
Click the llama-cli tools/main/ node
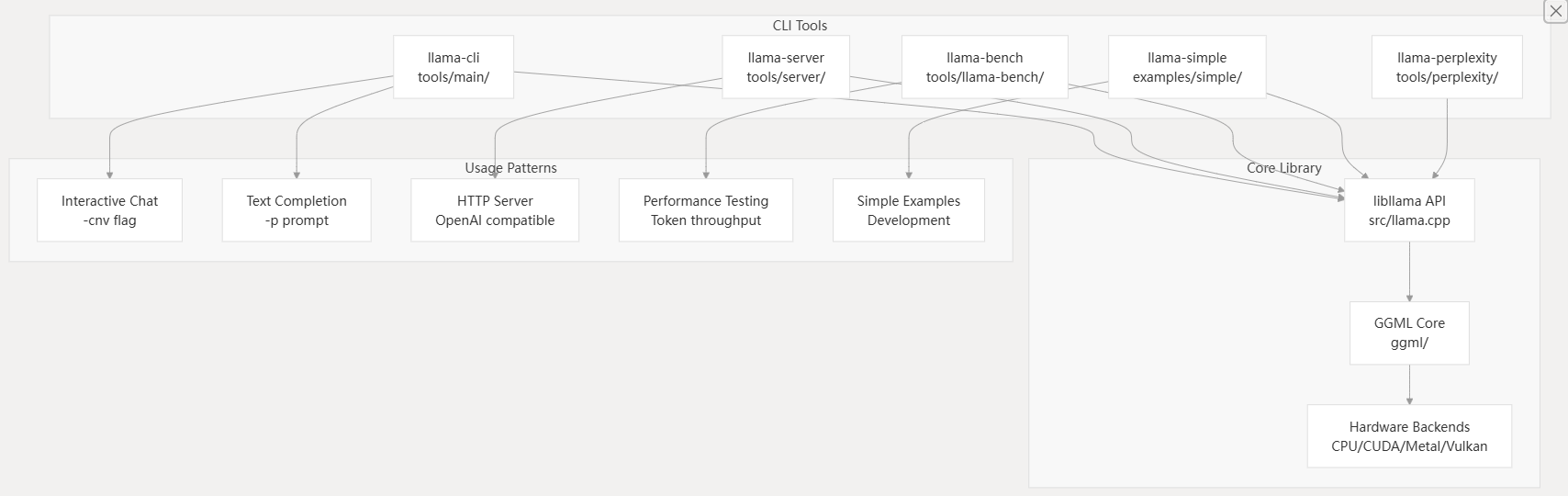[454, 67]
